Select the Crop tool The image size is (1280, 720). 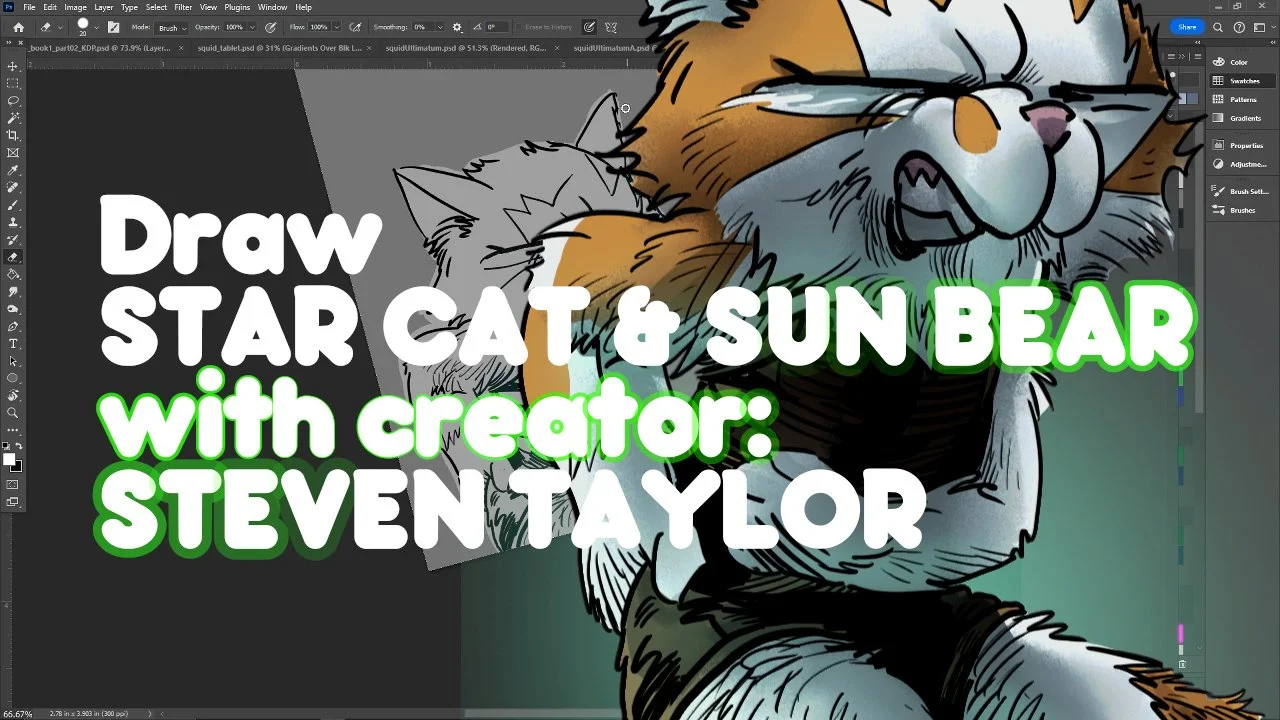(13, 135)
